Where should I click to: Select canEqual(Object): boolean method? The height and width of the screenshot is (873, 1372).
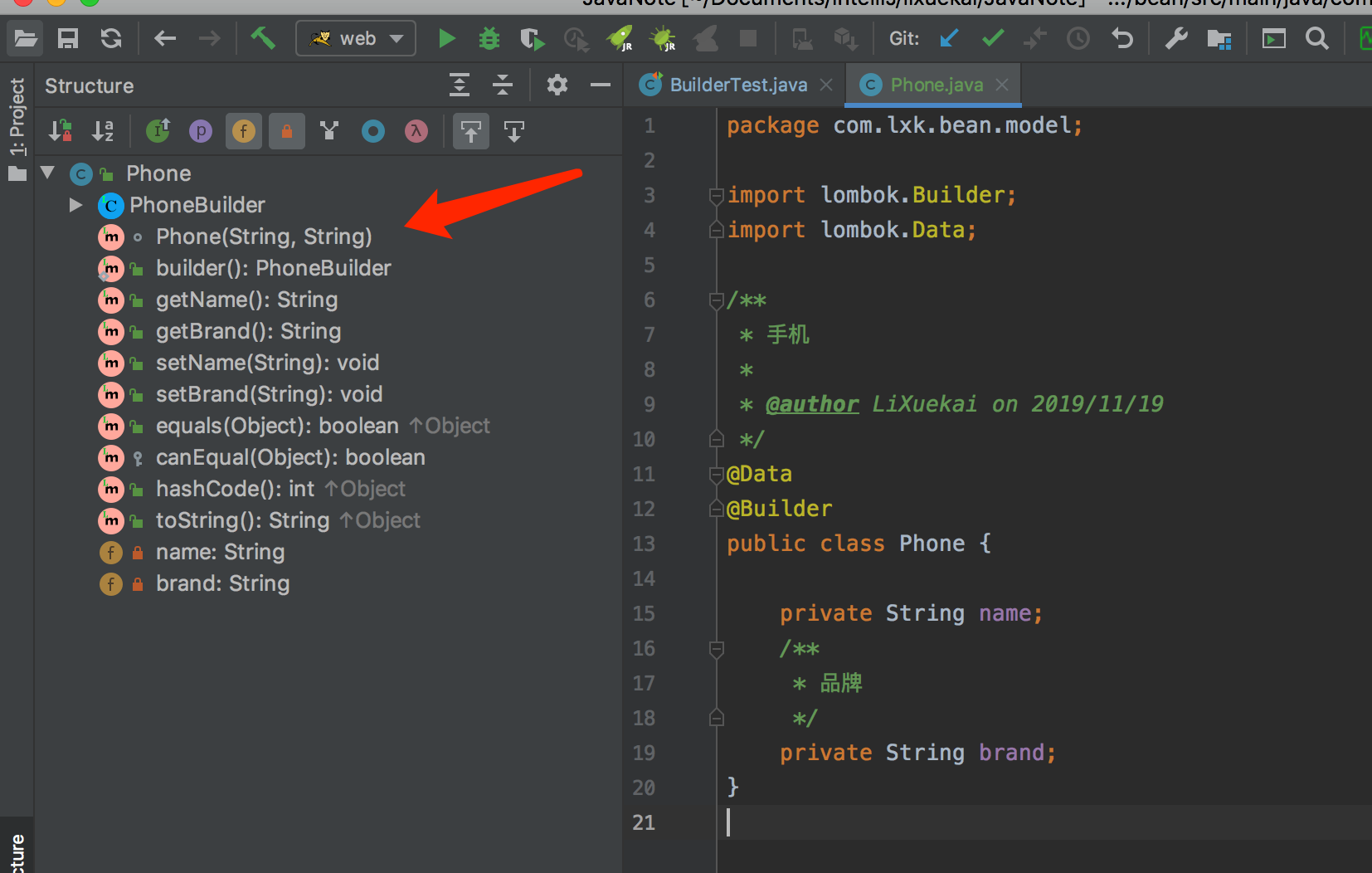tap(290, 457)
